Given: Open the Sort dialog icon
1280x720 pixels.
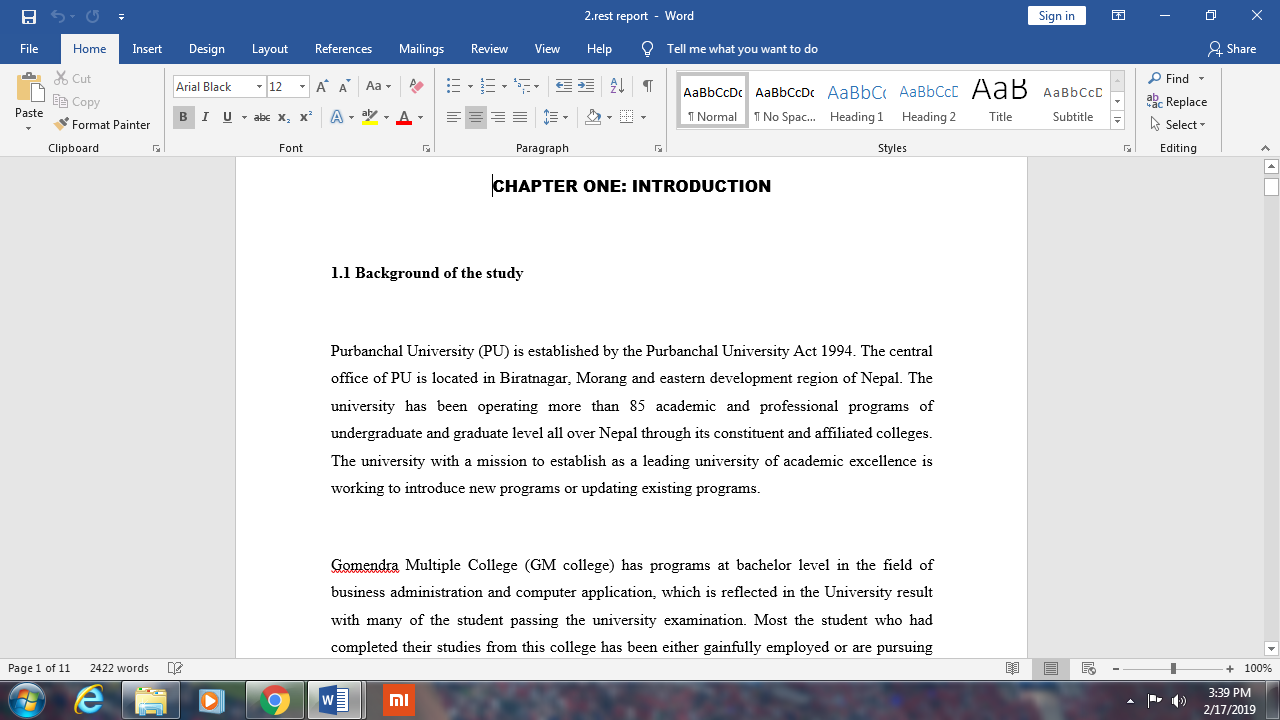Looking at the screenshot, I should (x=618, y=86).
